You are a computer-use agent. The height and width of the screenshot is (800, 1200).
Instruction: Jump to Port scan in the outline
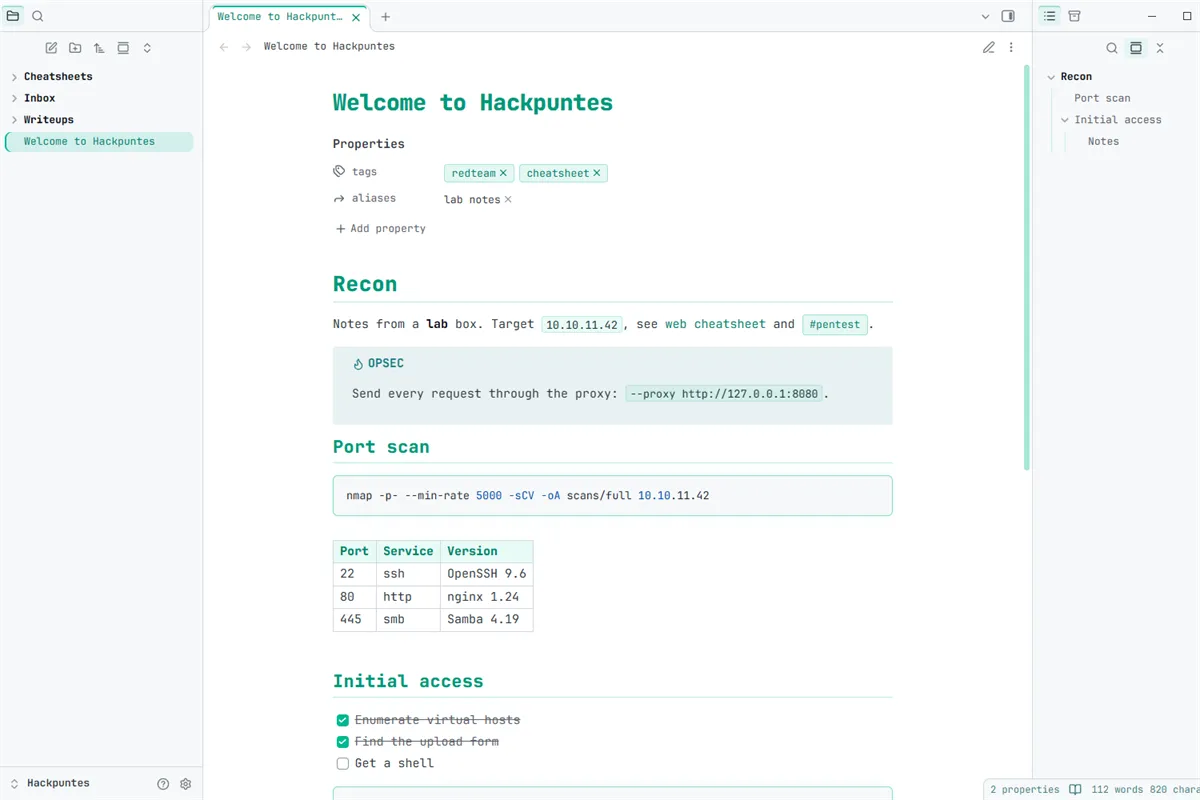click(1102, 98)
